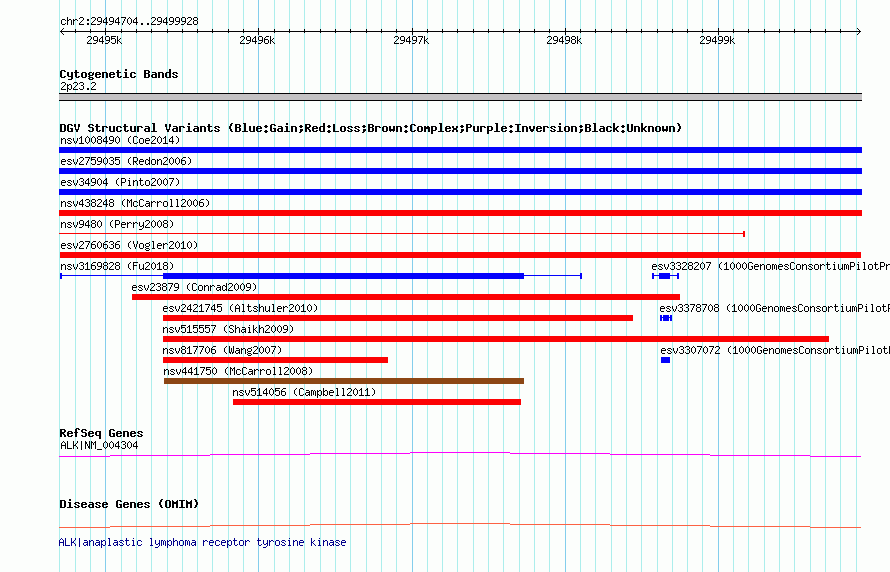Click the nsv1008490 (Coe2014) blue gain bar
Screen dimensions: 890x572
(x=460, y=150)
